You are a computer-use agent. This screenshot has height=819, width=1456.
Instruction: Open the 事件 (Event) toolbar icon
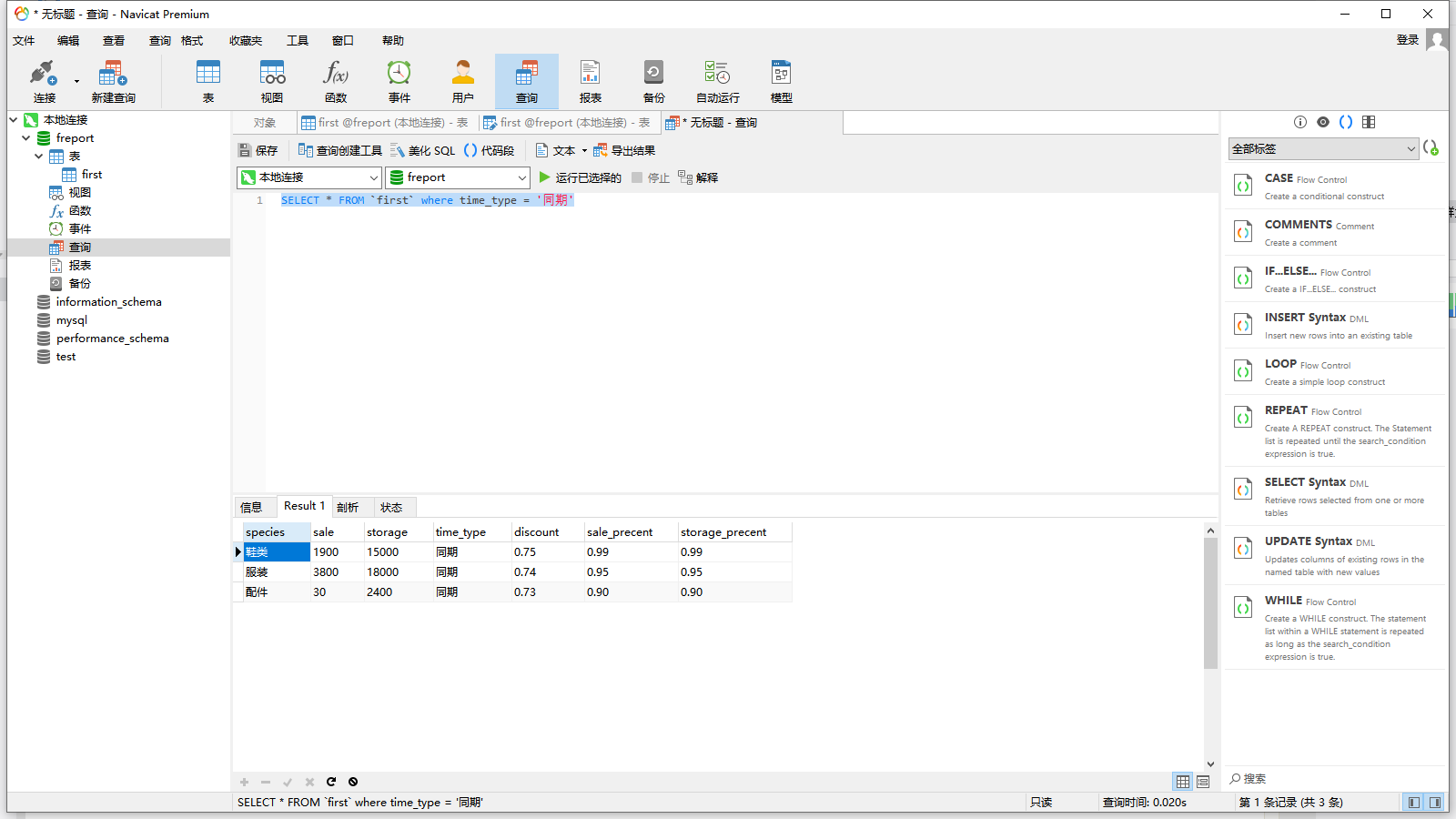[399, 81]
